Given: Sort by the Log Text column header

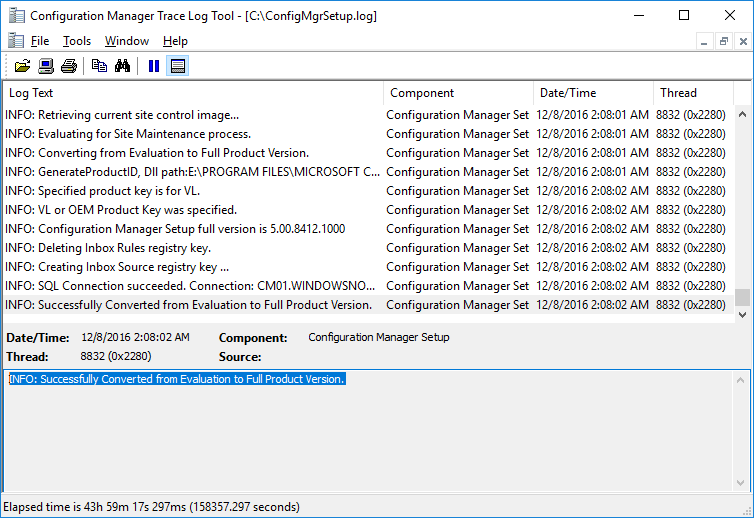Looking at the screenshot, I should 193,93.
